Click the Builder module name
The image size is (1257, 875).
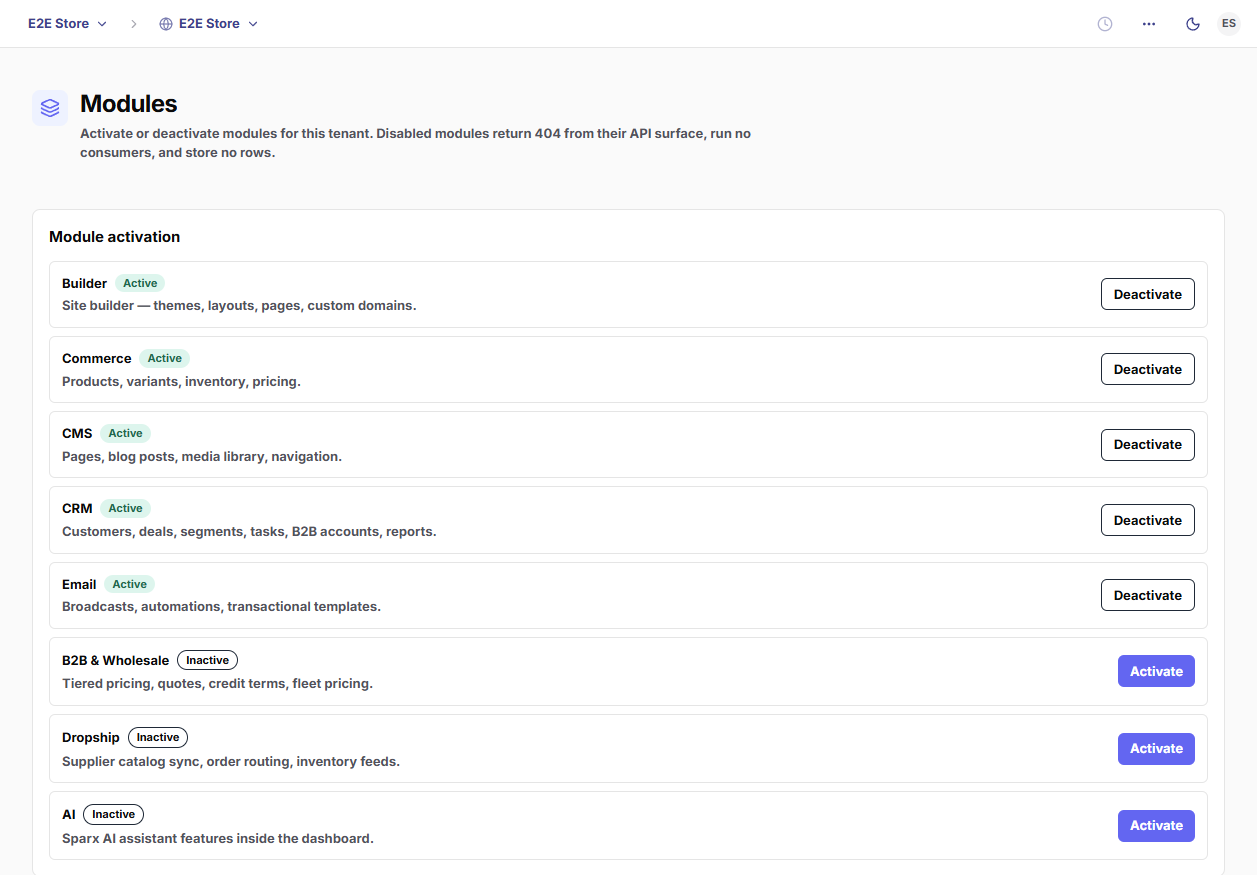pyautogui.click(x=84, y=284)
